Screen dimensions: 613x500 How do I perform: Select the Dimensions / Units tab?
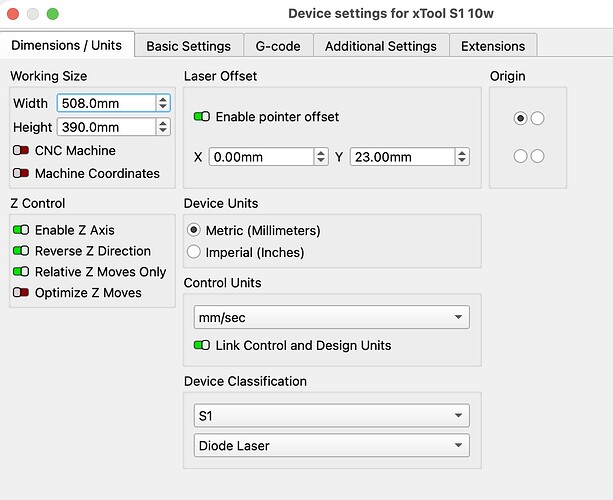pyautogui.click(x=67, y=45)
